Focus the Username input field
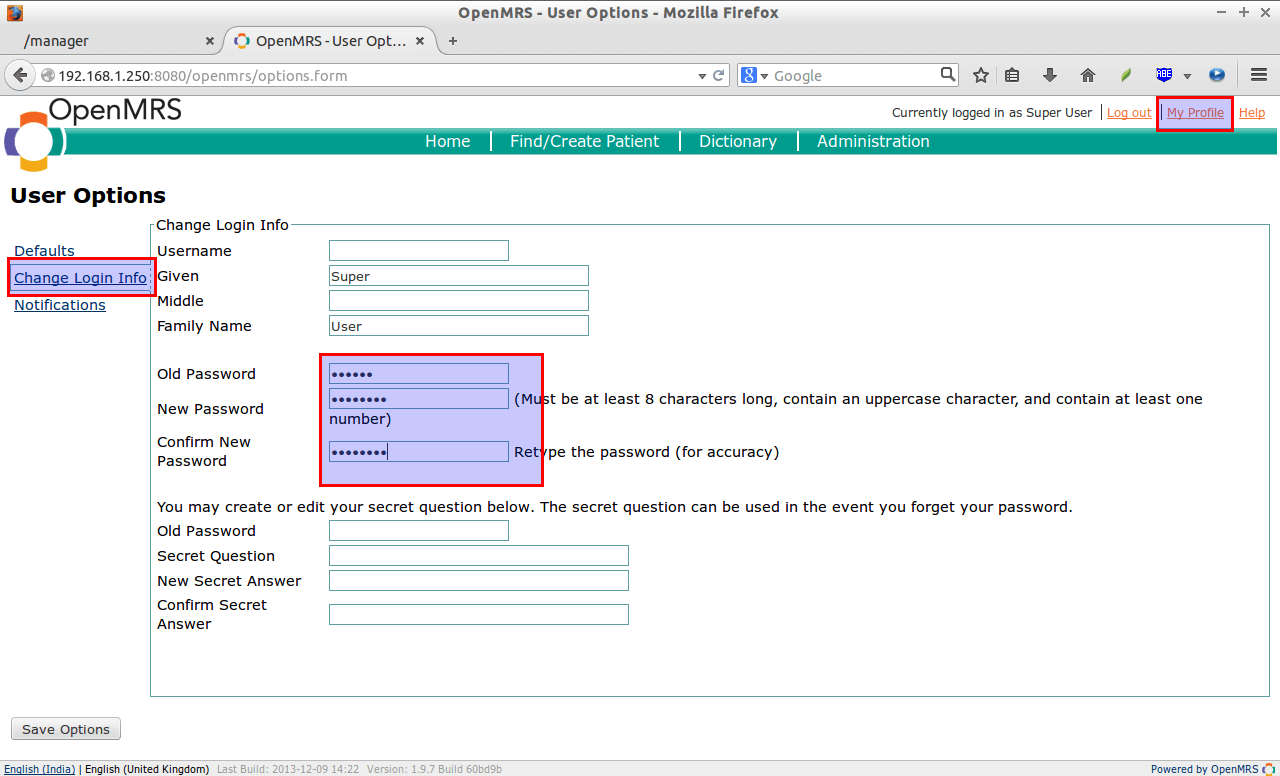 coord(419,250)
